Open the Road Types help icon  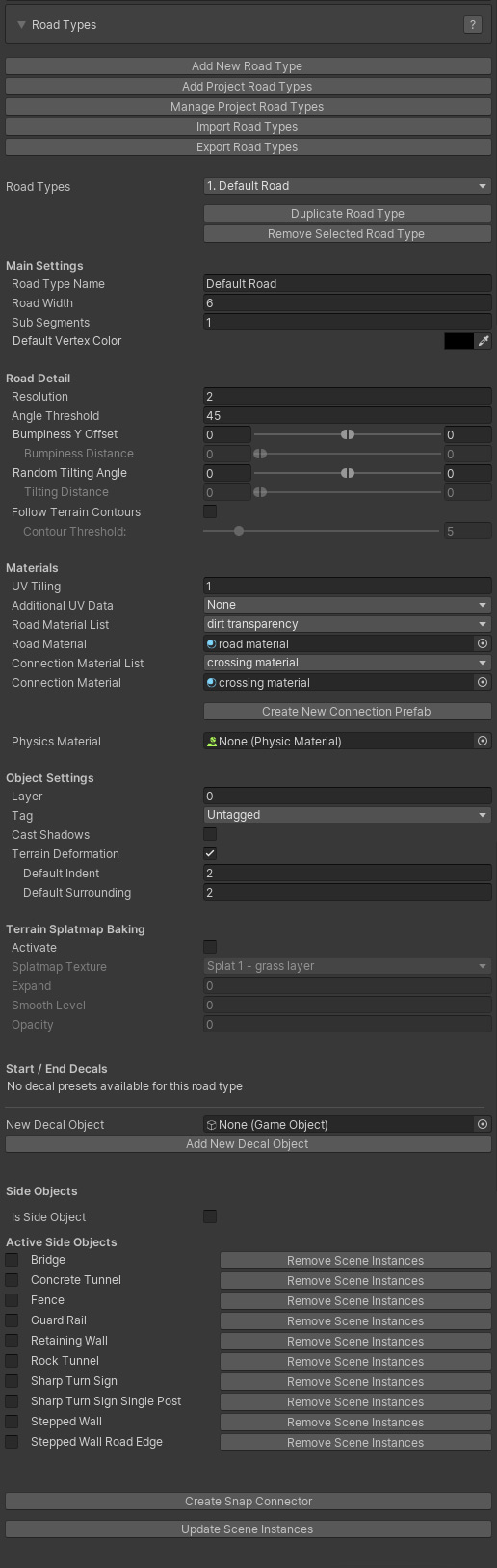(x=472, y=25)
